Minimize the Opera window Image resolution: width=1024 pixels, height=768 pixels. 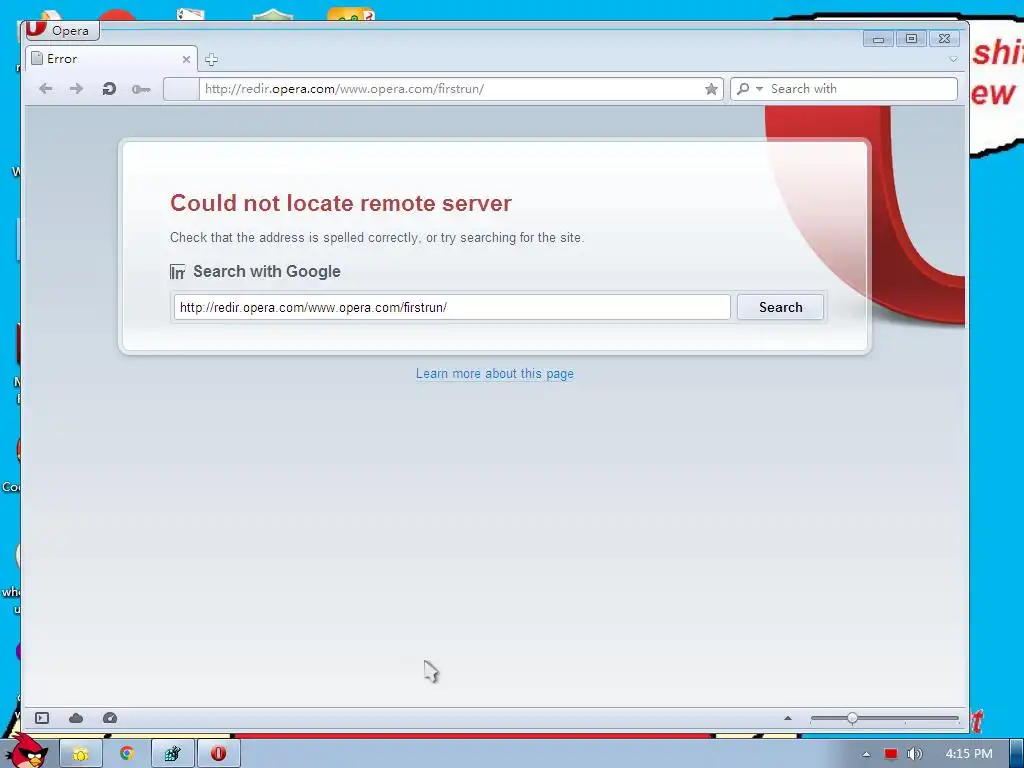point(878,39)
